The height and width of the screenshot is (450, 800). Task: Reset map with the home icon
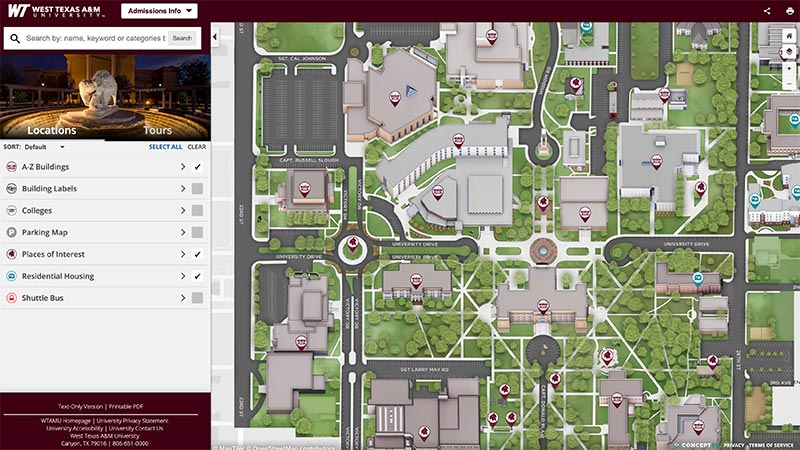(x=789, y=36)
